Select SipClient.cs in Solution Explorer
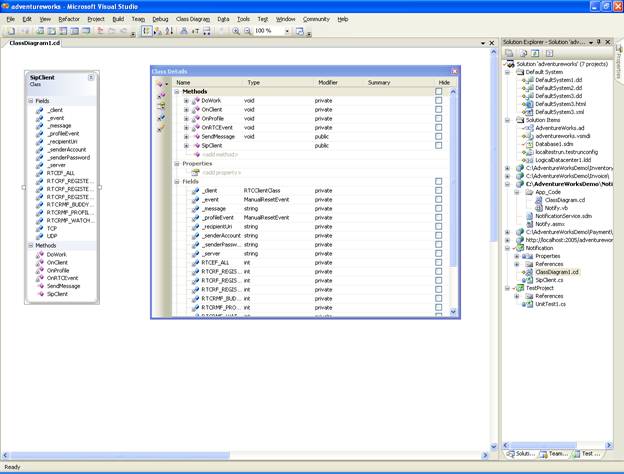The width and height of the screenshot is (624, 474). coord(549,280)
